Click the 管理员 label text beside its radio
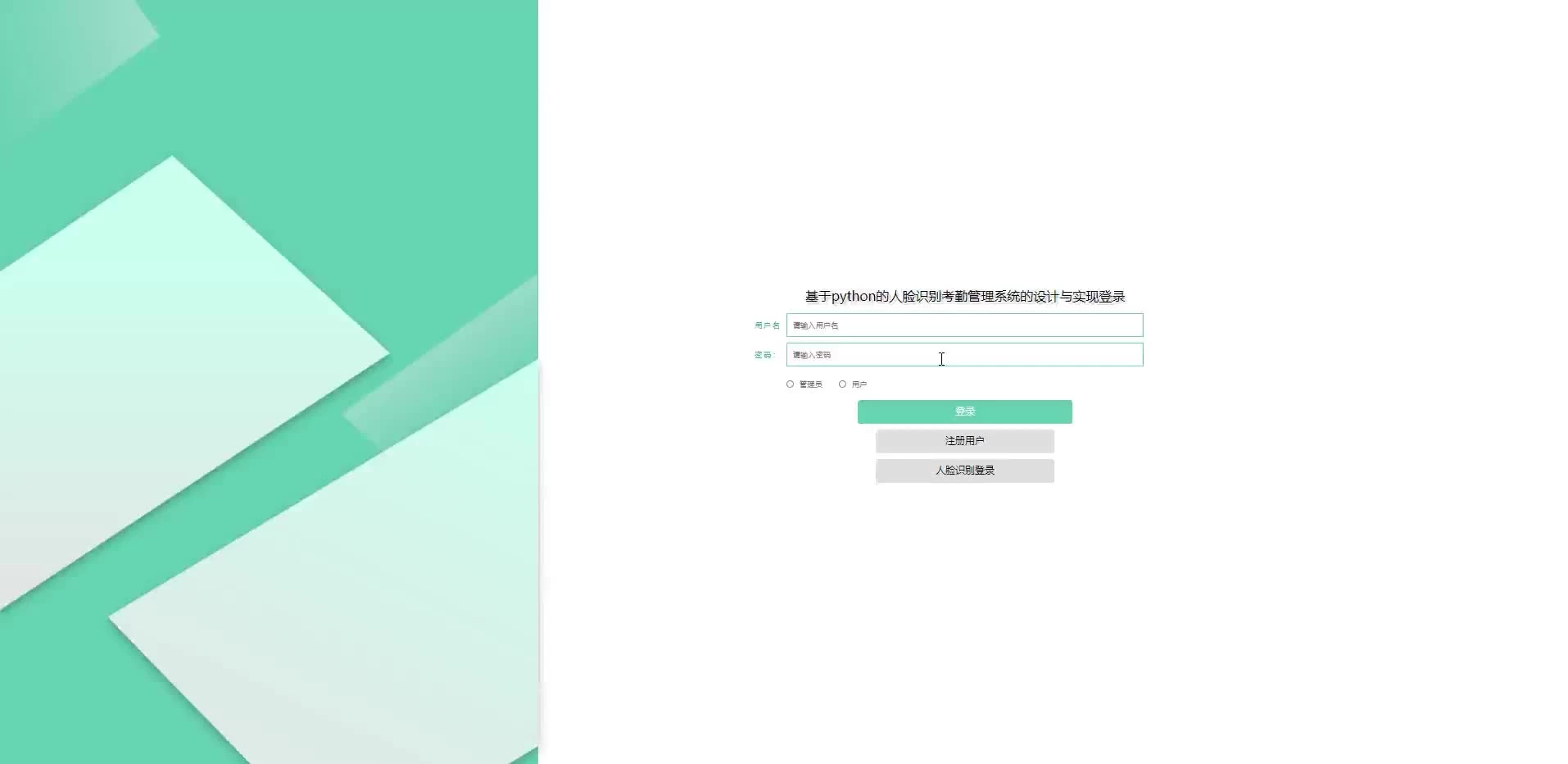 point(810,384)
